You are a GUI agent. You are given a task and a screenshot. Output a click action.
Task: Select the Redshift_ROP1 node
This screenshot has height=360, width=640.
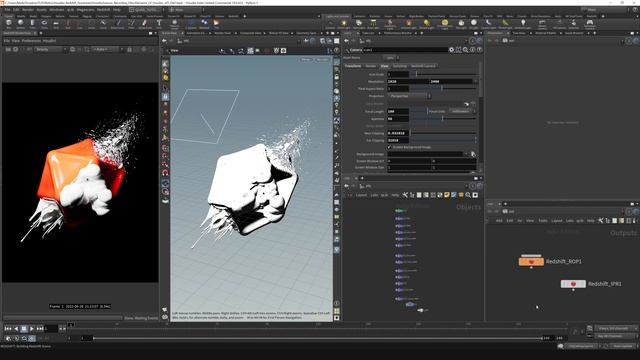(531, 261)
